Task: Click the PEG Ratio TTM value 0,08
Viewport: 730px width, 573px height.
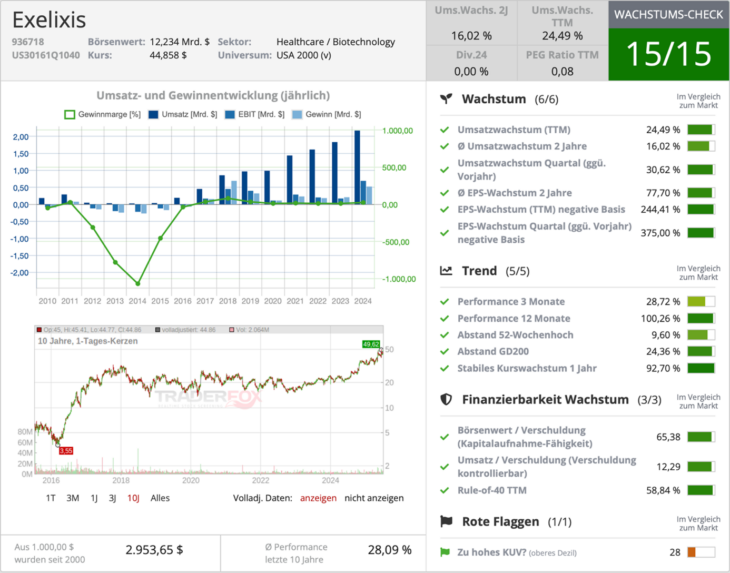Action: tap(562, 72)
